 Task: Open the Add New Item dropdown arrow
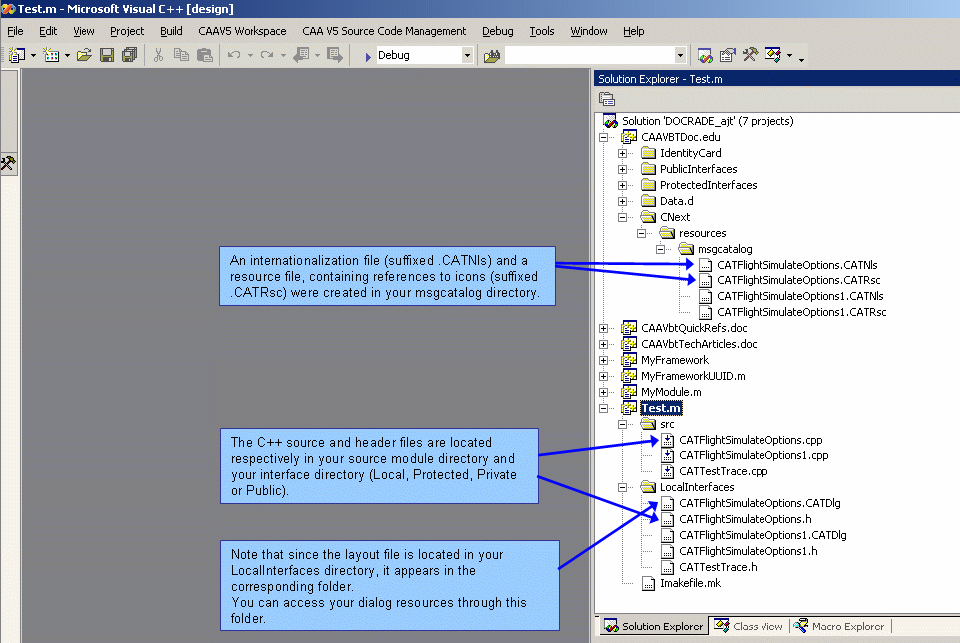pyautogui.click(x=67, y=55)
